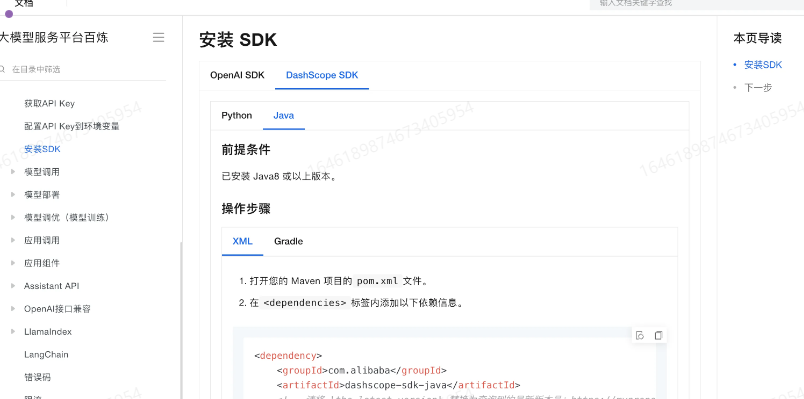This screenshot has width=804, height=399.
Task: Expand the 模型调用 tree section
Action: click(13, 172)
